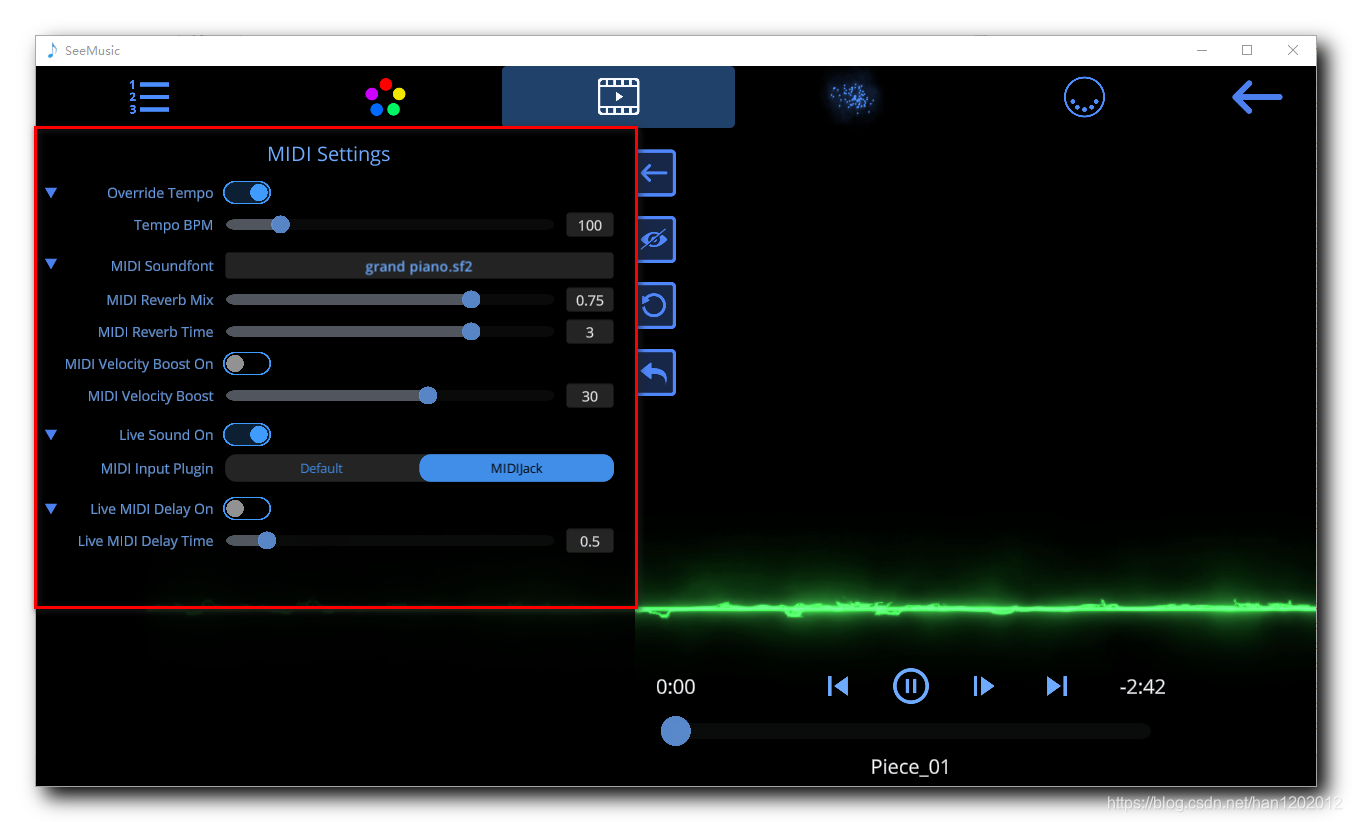Open the colored dots palette icon

tap(385, 97)
